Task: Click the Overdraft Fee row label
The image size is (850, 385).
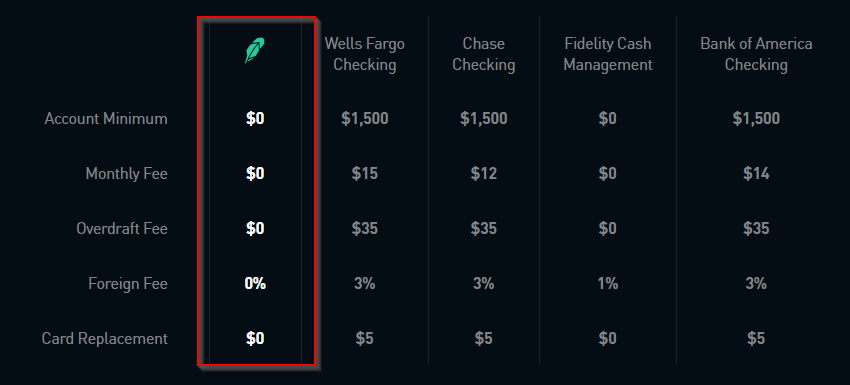Action: [122, 228]
